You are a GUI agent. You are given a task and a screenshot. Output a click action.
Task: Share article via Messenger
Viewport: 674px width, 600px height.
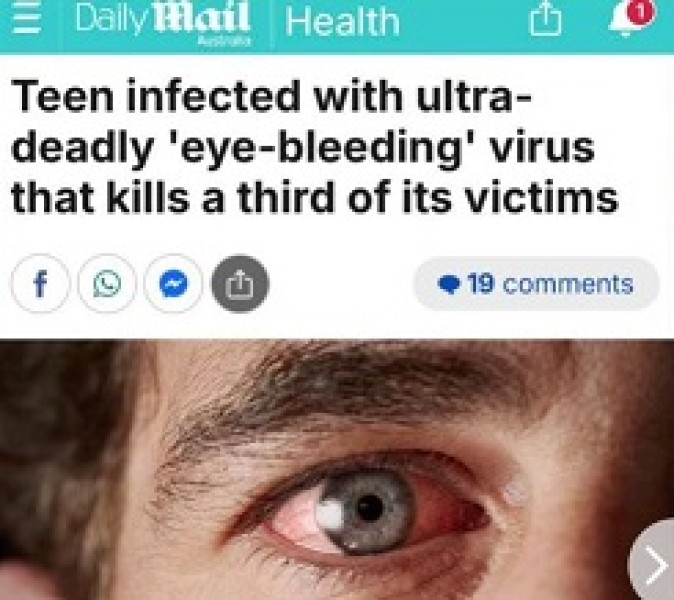173,283
